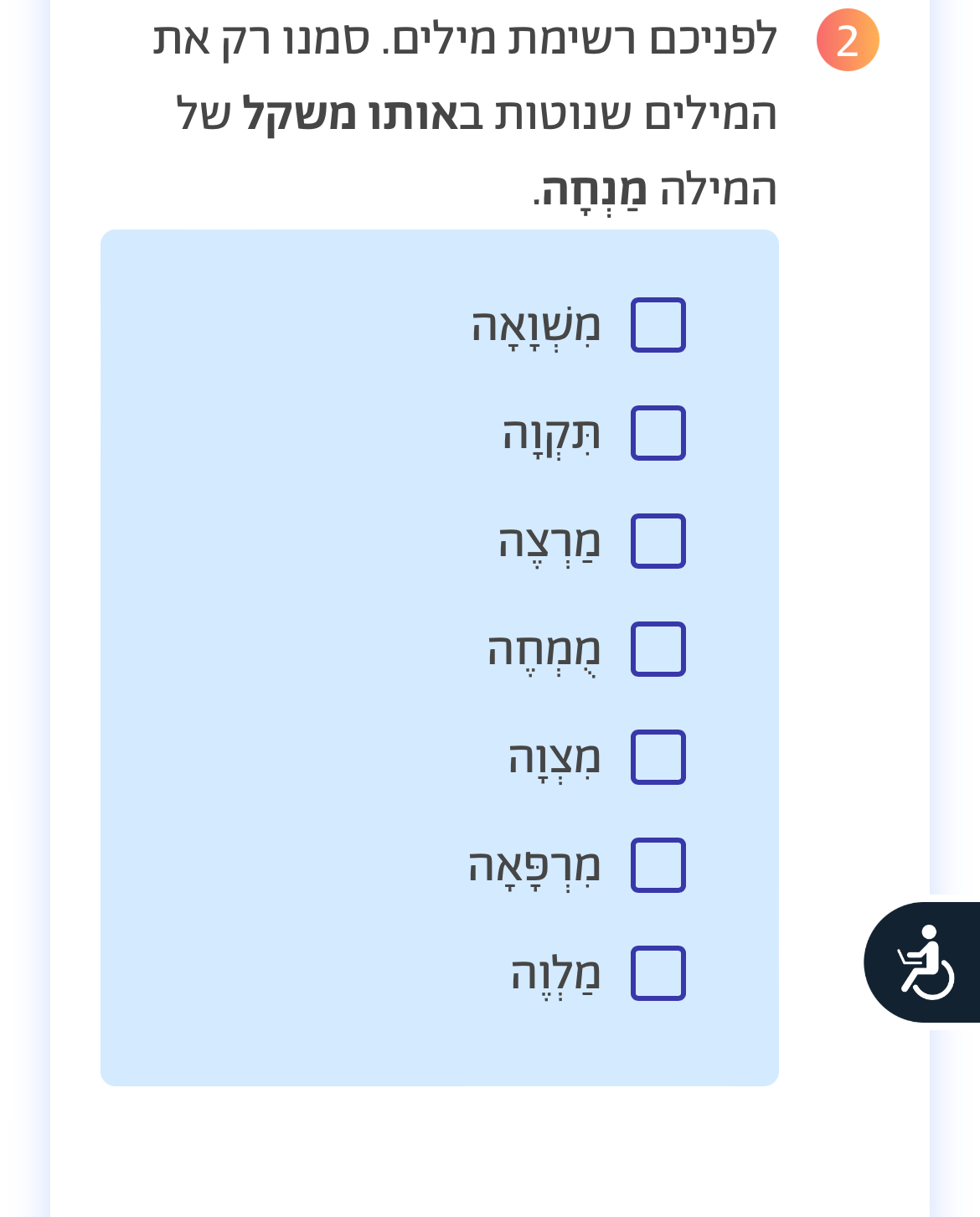
Task: Click the תִּקְוָה text label
Action: [x=552, y=435]
